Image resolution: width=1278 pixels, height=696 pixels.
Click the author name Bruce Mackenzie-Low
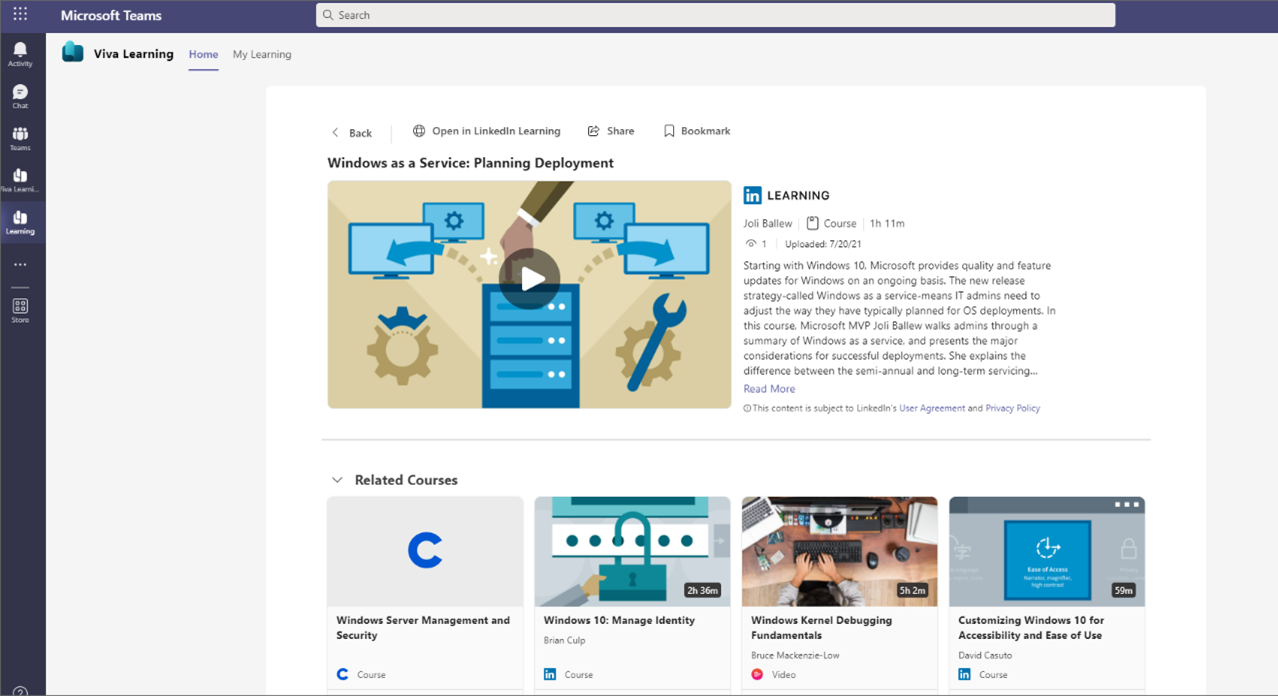pos(797,655)
